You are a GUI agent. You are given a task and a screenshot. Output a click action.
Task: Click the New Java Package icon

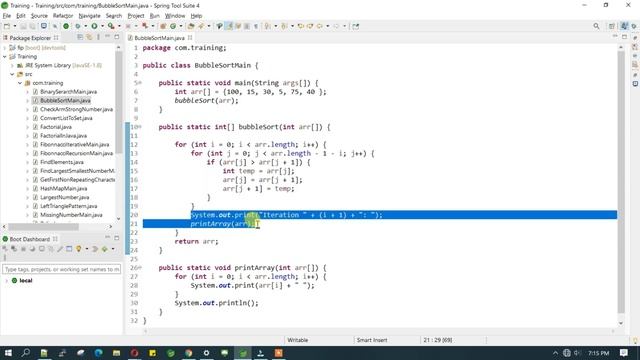[163, 26]
